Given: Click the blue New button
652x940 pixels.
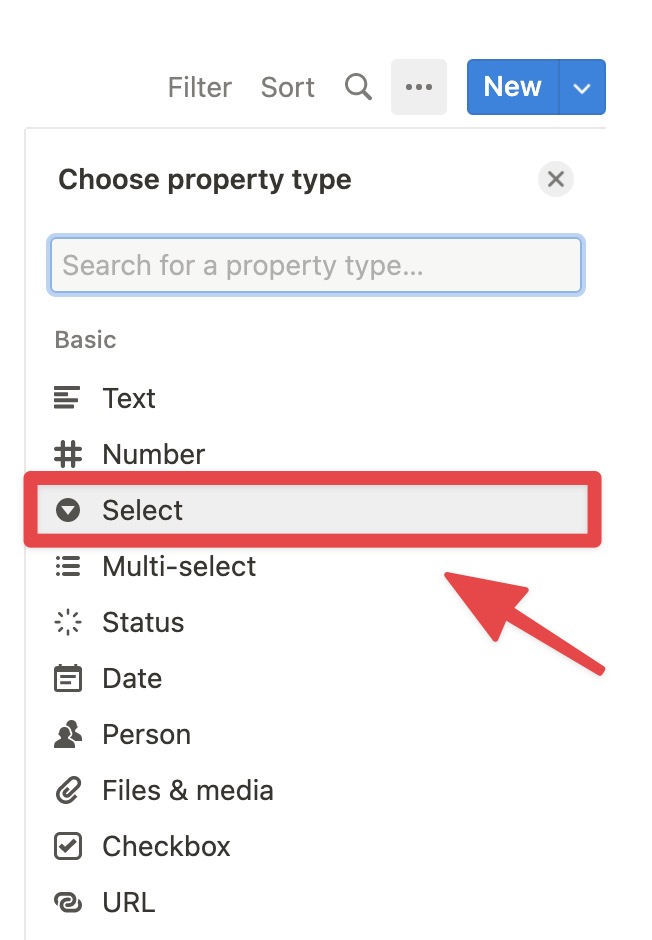Looking at the screenshot, I should coord(513,87).
